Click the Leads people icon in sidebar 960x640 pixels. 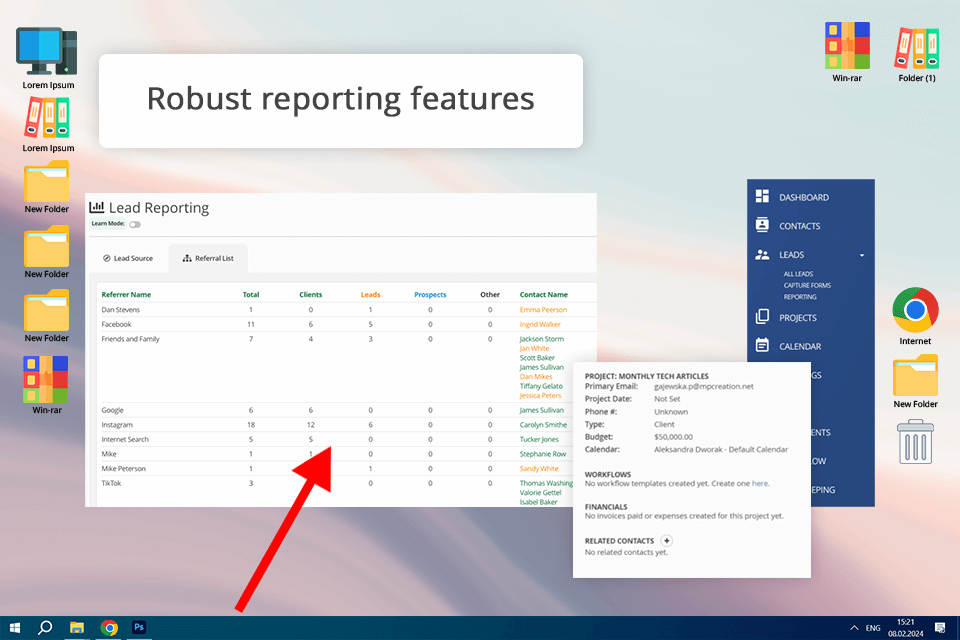[762, 255]
